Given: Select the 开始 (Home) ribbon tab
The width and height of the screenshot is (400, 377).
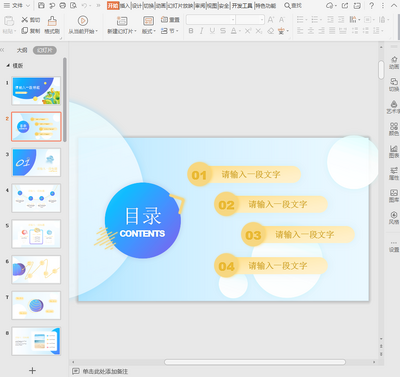Looking at the screenshot, I should (113, 6).
